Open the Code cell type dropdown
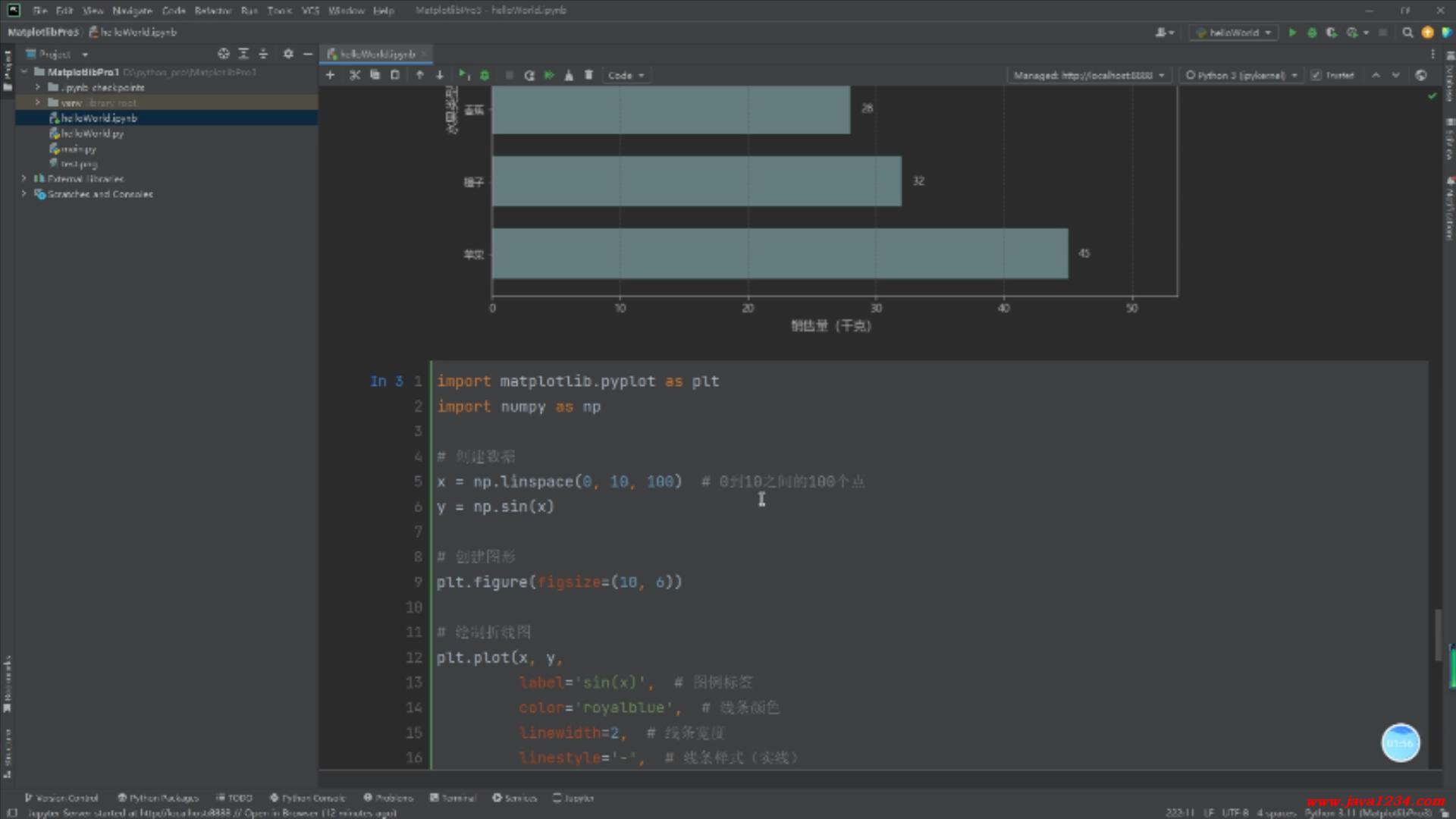Screen dimensions: 1456x819 coord(626,75)
